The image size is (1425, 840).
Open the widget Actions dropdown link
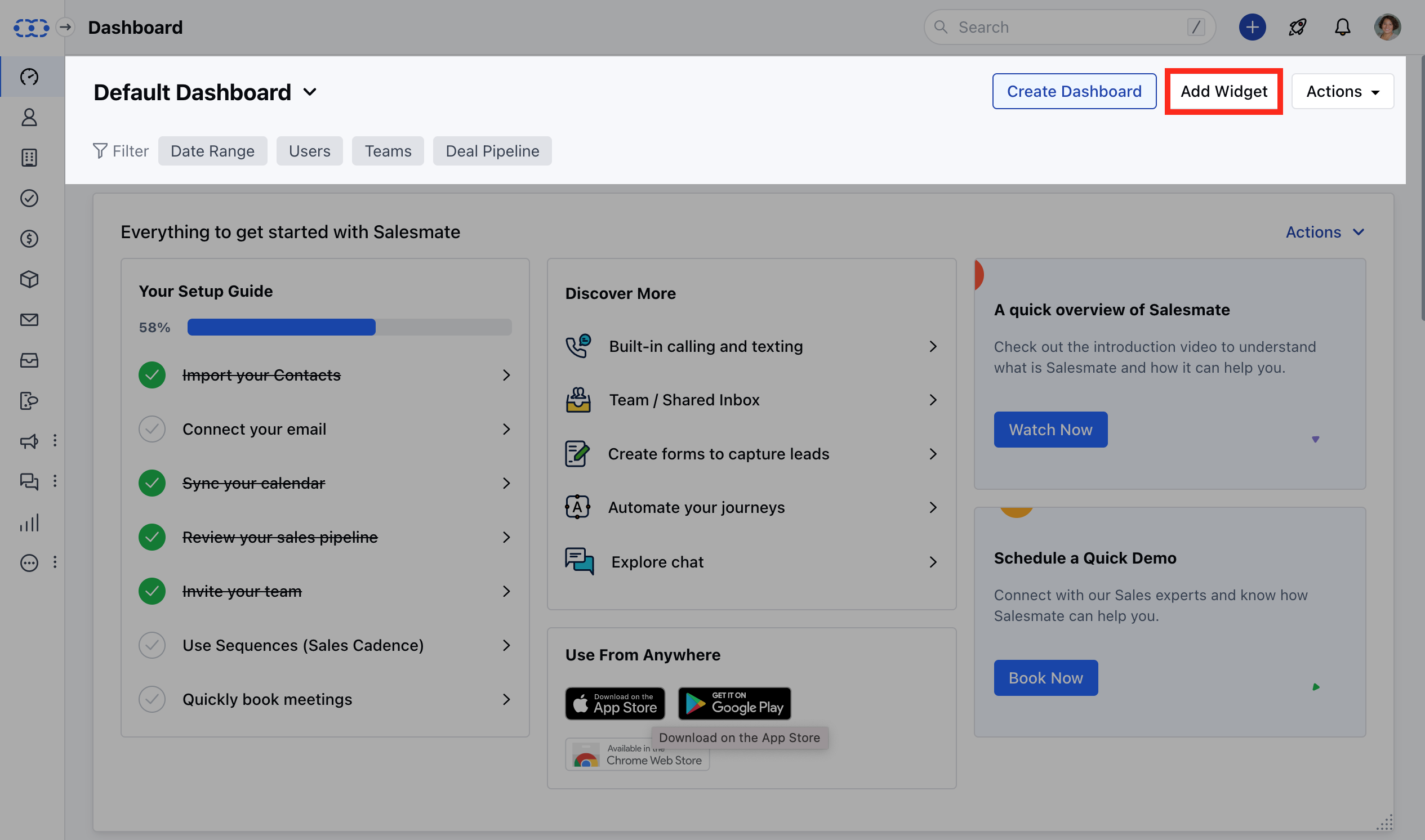[1325, 232]
